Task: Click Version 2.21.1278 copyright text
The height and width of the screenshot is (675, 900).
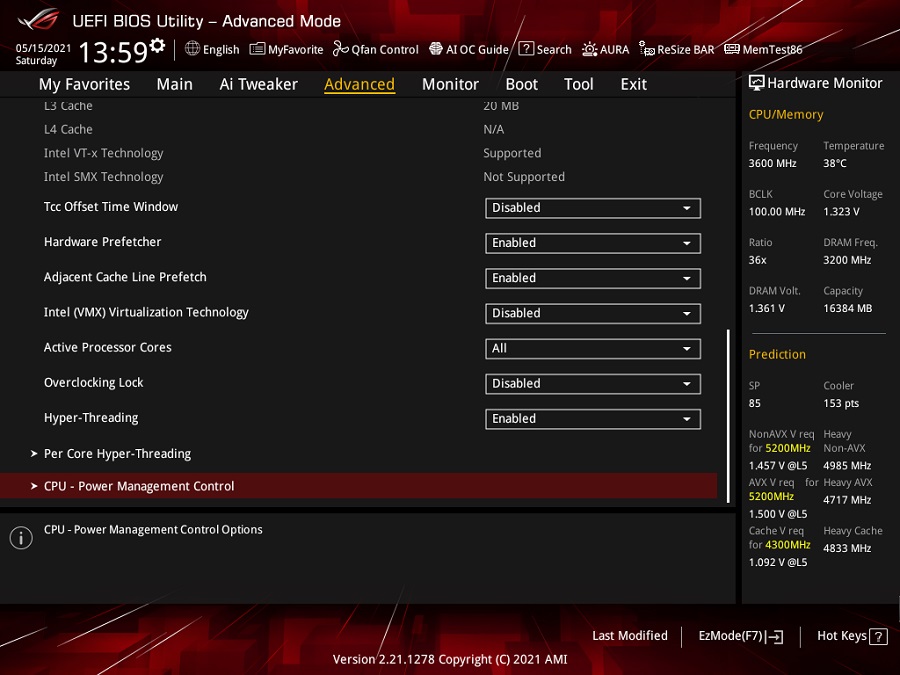Action: pos(449,659)
